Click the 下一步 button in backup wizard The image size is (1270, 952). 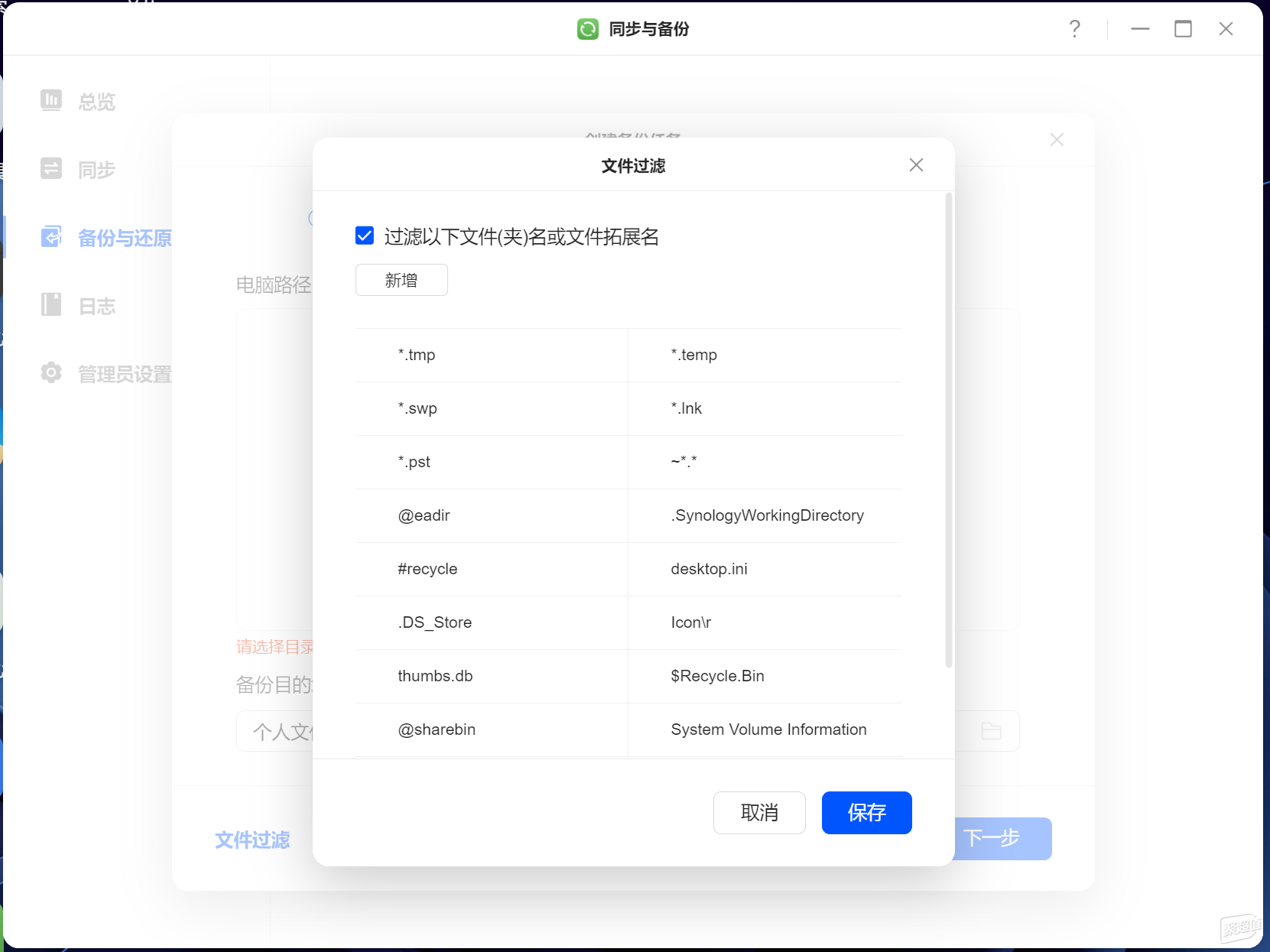(1003, 839)
